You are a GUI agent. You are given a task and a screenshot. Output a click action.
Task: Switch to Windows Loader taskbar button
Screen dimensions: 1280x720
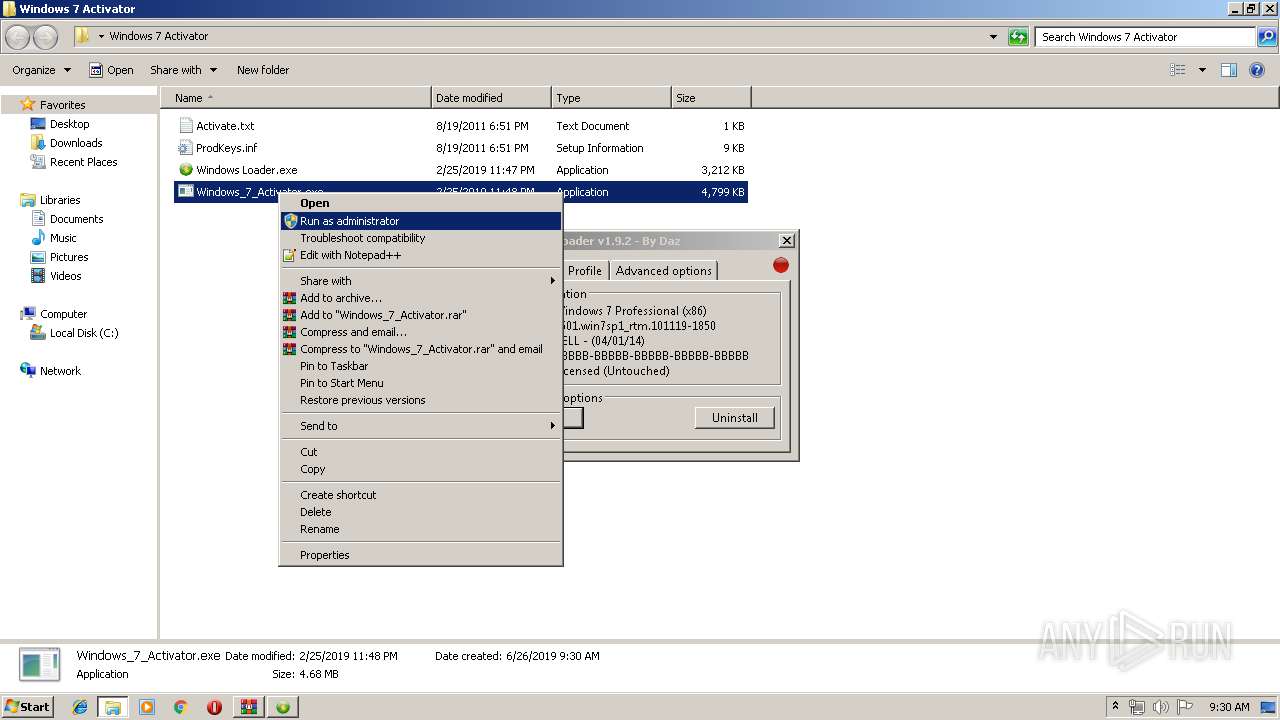click(x=283, y=707)
